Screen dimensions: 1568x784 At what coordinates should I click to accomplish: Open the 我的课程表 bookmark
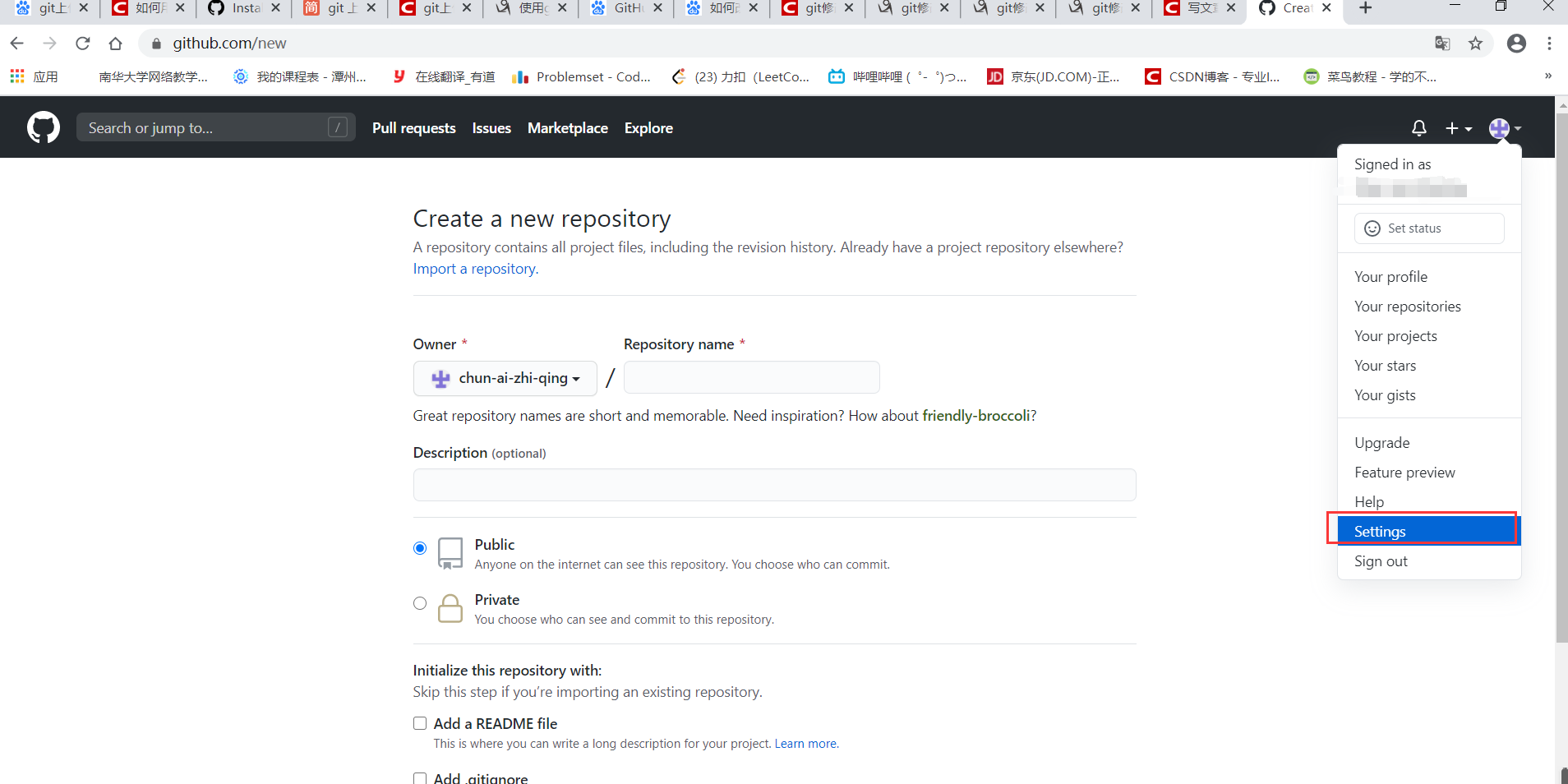click(x=300, y=76)
